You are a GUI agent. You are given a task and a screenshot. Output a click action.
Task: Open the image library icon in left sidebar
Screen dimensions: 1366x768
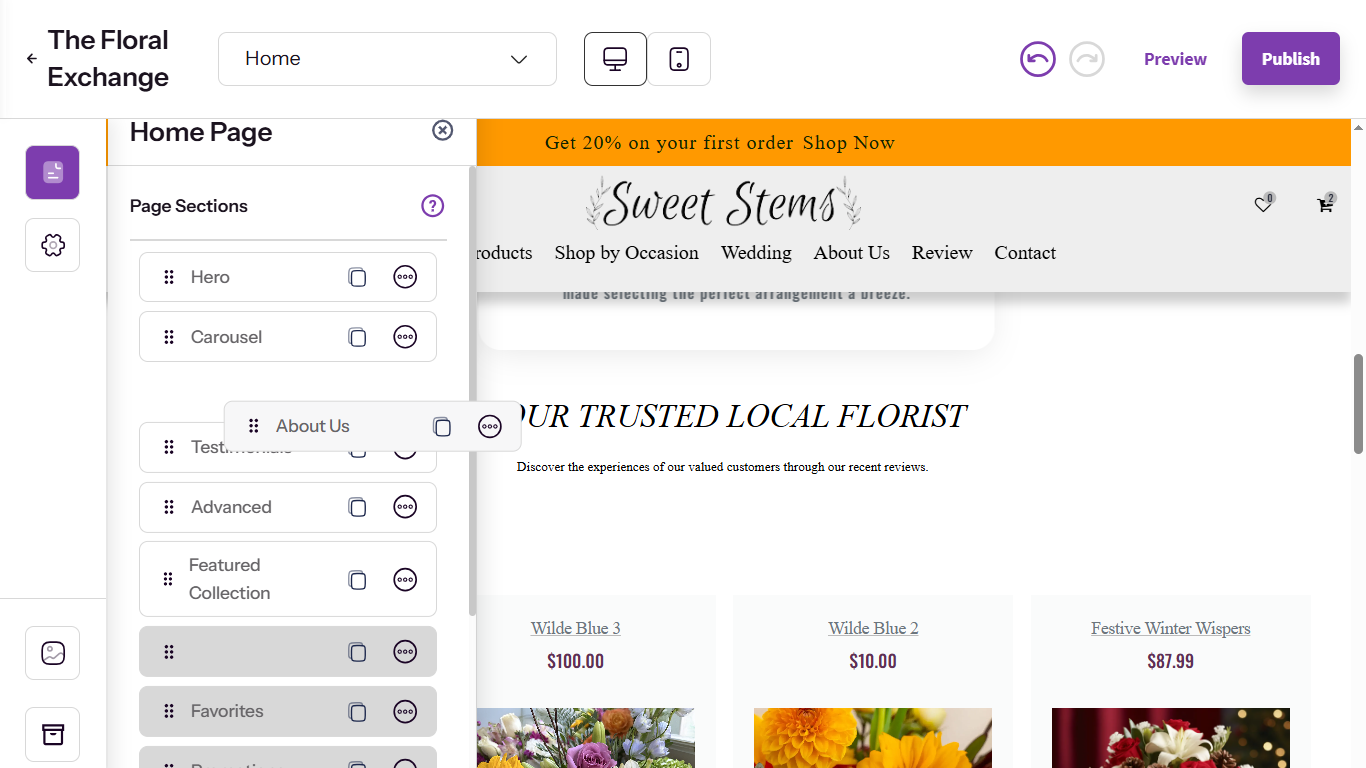(x=52, y=653)
